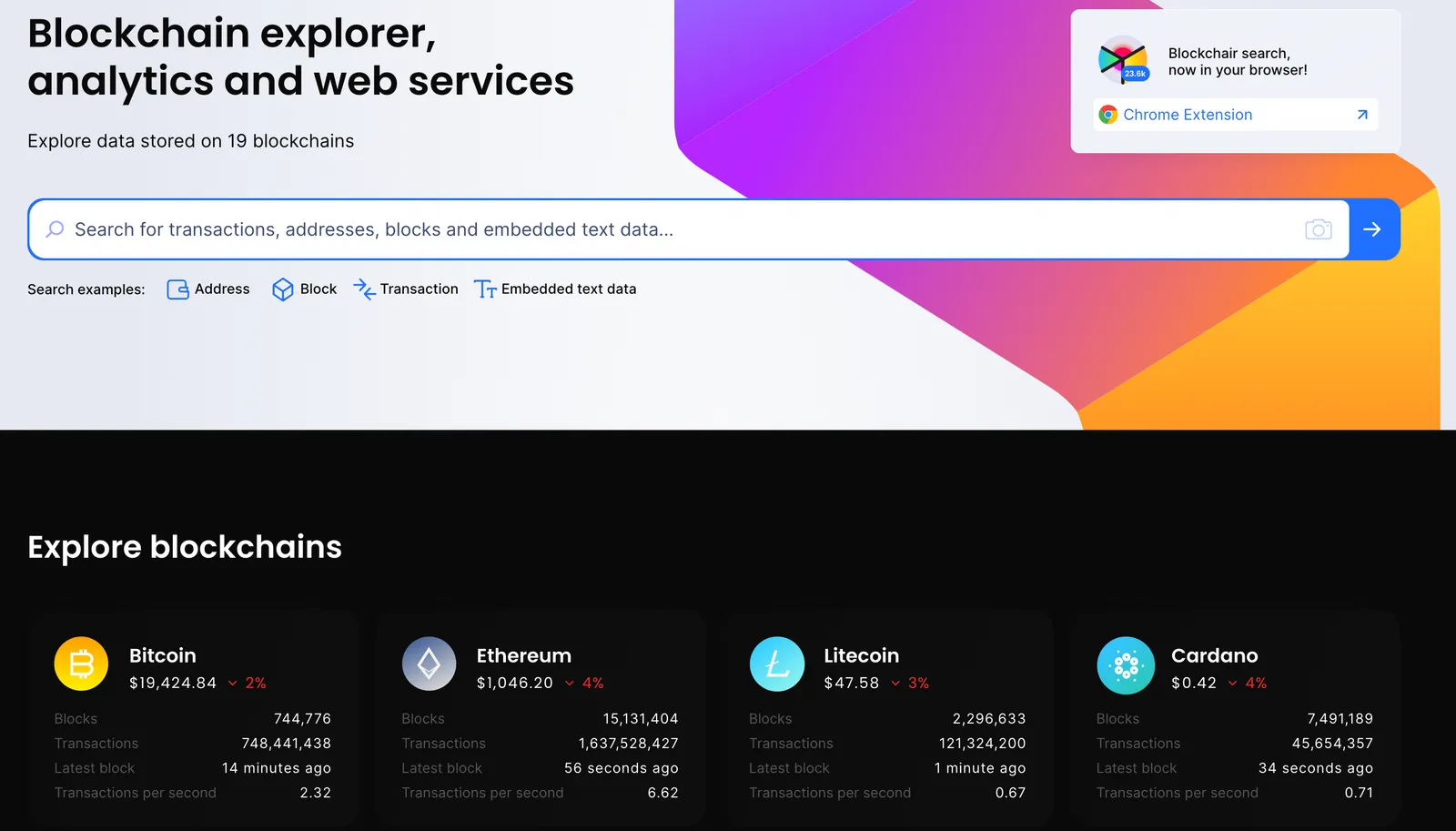
Task: Click the external-link arrow beside Chrome Extension
Action: click(1362, 115)
